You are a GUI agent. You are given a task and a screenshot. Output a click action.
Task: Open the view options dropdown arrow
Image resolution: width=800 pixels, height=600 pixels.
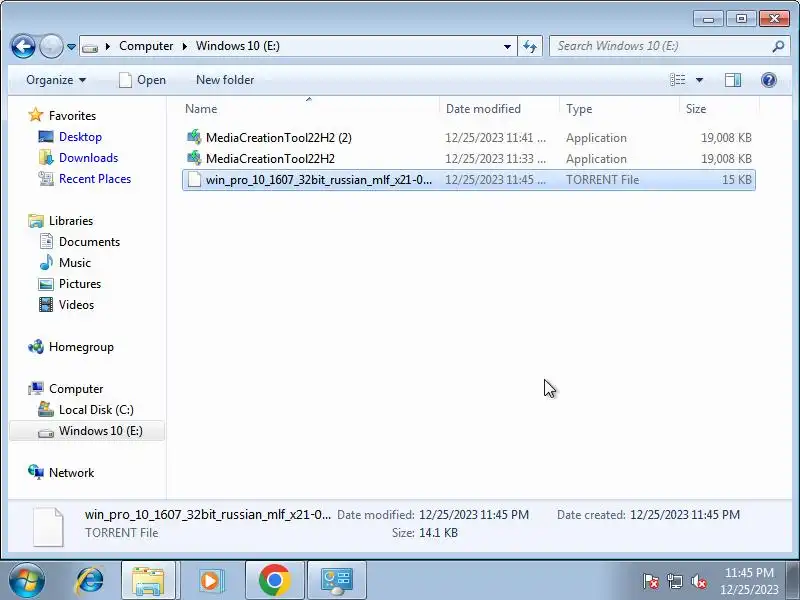[699, 80]
